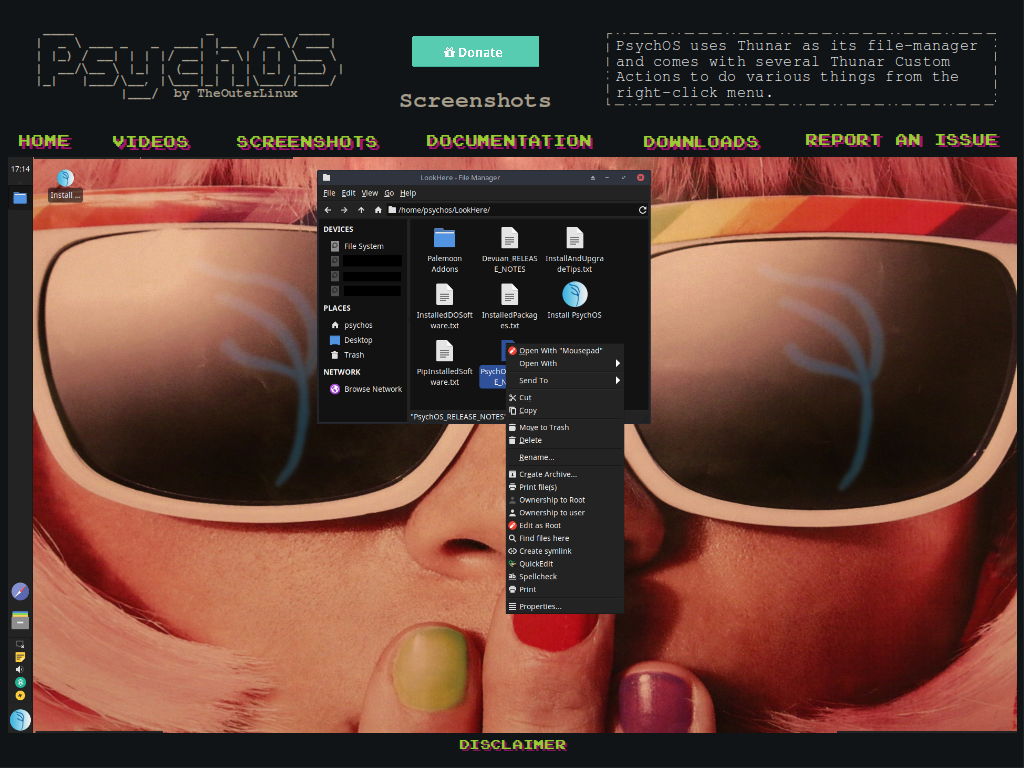Open the Help menu in Thunar
This screenshot has width=1024, height=768.
point(408,193)
